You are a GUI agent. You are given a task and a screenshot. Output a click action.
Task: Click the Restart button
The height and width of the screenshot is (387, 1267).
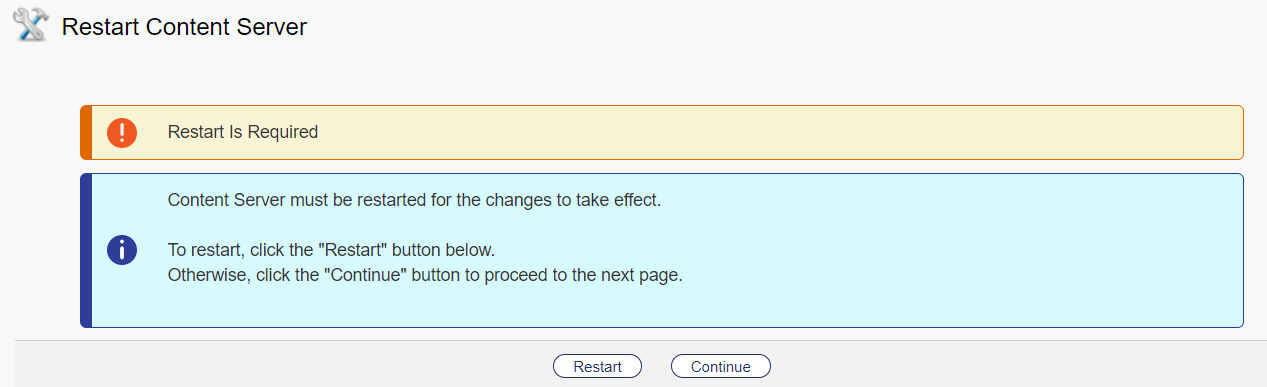tap(597, 367)
